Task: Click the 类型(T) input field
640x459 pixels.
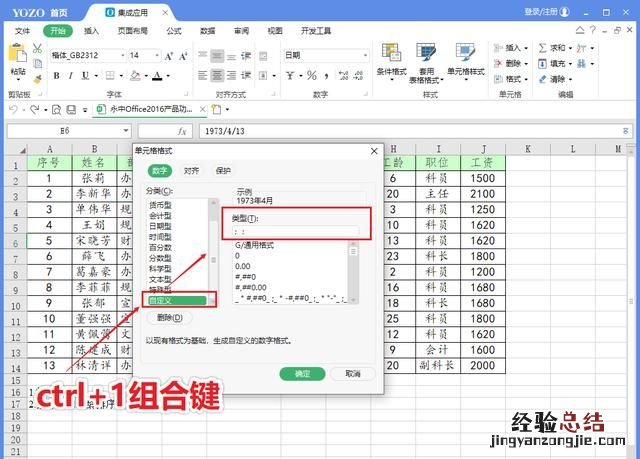Action: [296, 232]
